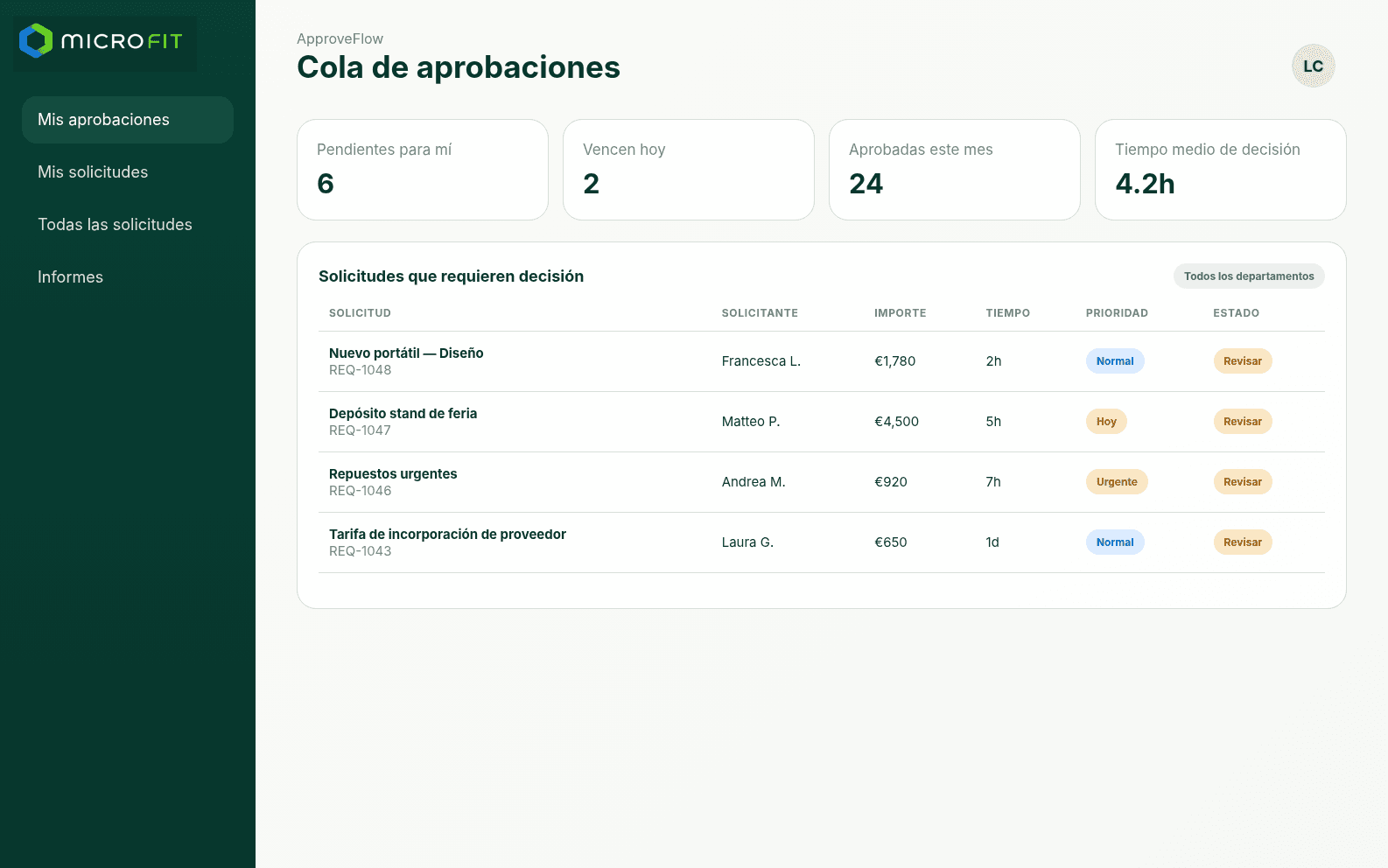The height and width of the screenshot is (868, 1388).
Task: Click the Normal badge for Laura G.
Action: 1115,542
